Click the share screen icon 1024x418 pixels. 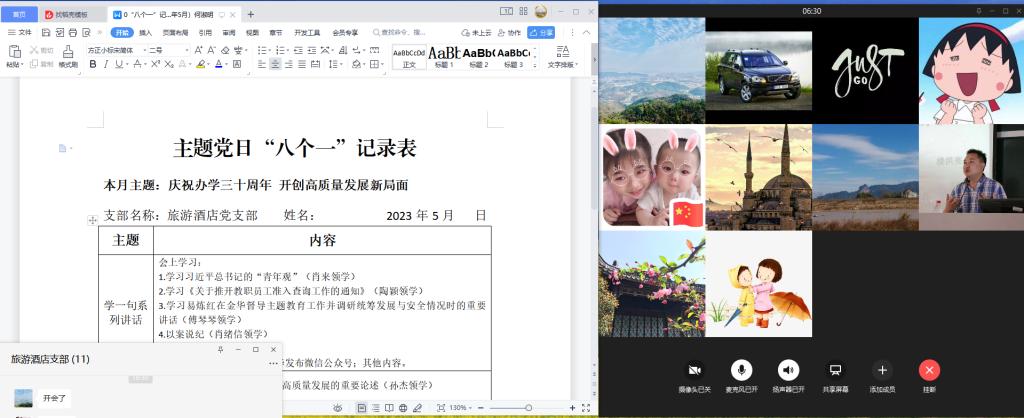tap(835, 371)
